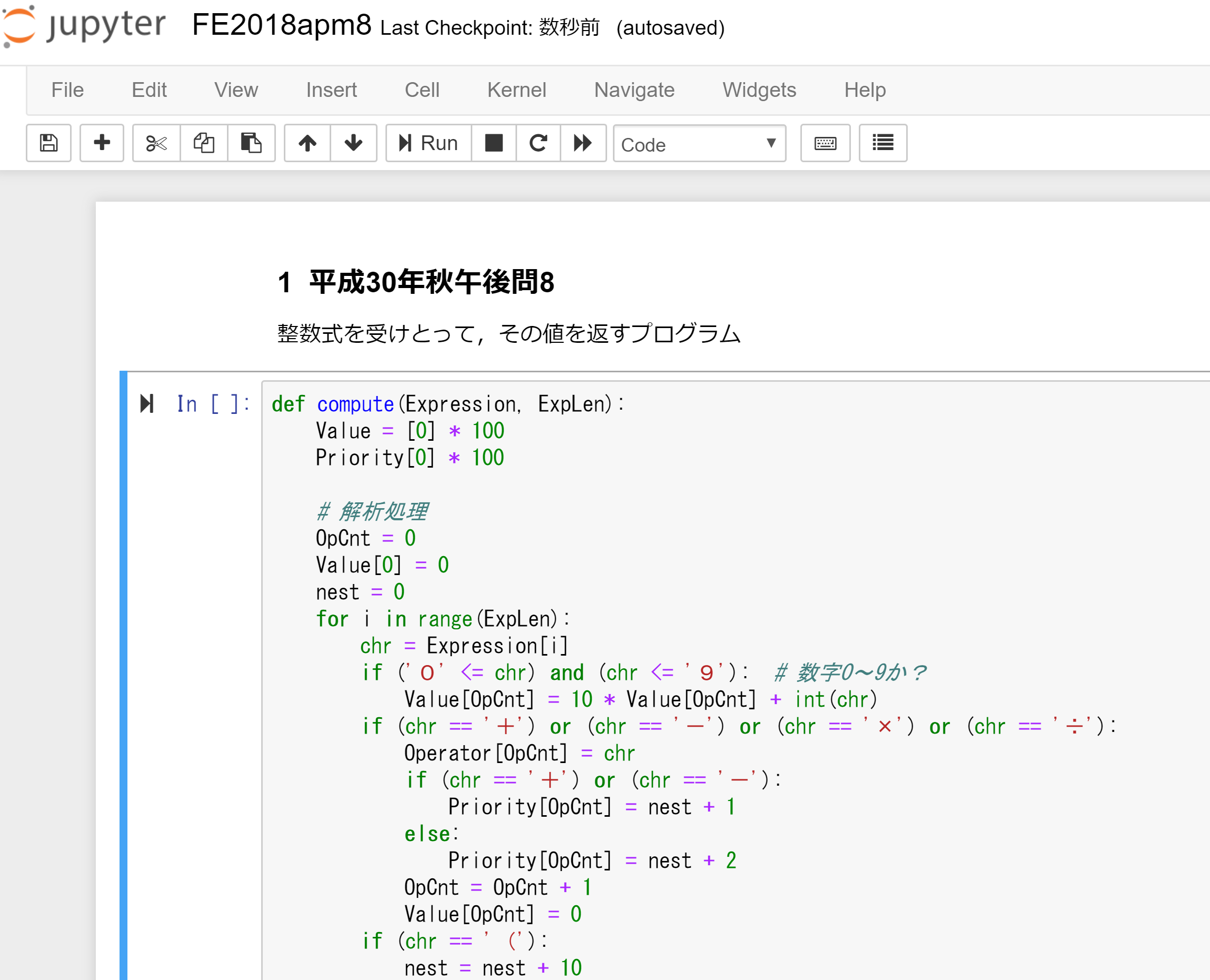Open the Navigate menu
Screen dimensions: 1210x980
point(634,91)
